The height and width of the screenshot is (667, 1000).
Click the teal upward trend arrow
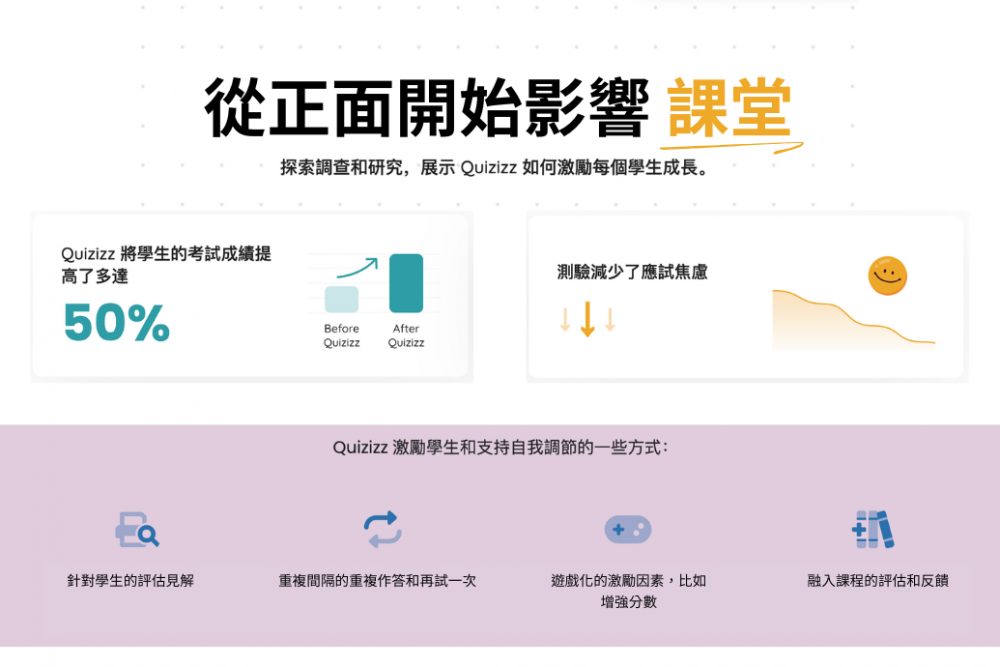point(357,268)
